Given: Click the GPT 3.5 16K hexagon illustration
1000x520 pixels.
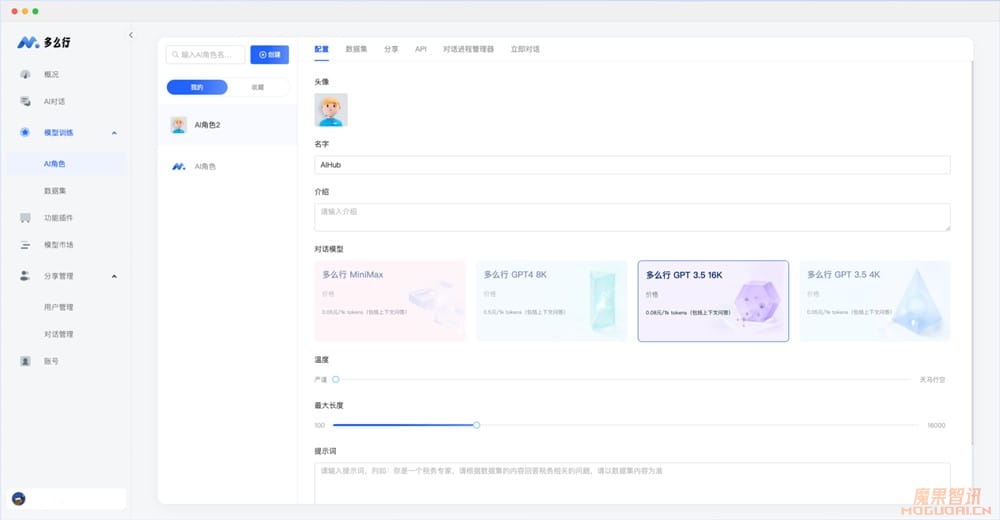Looking at the screenshot, I should (757, 303).
